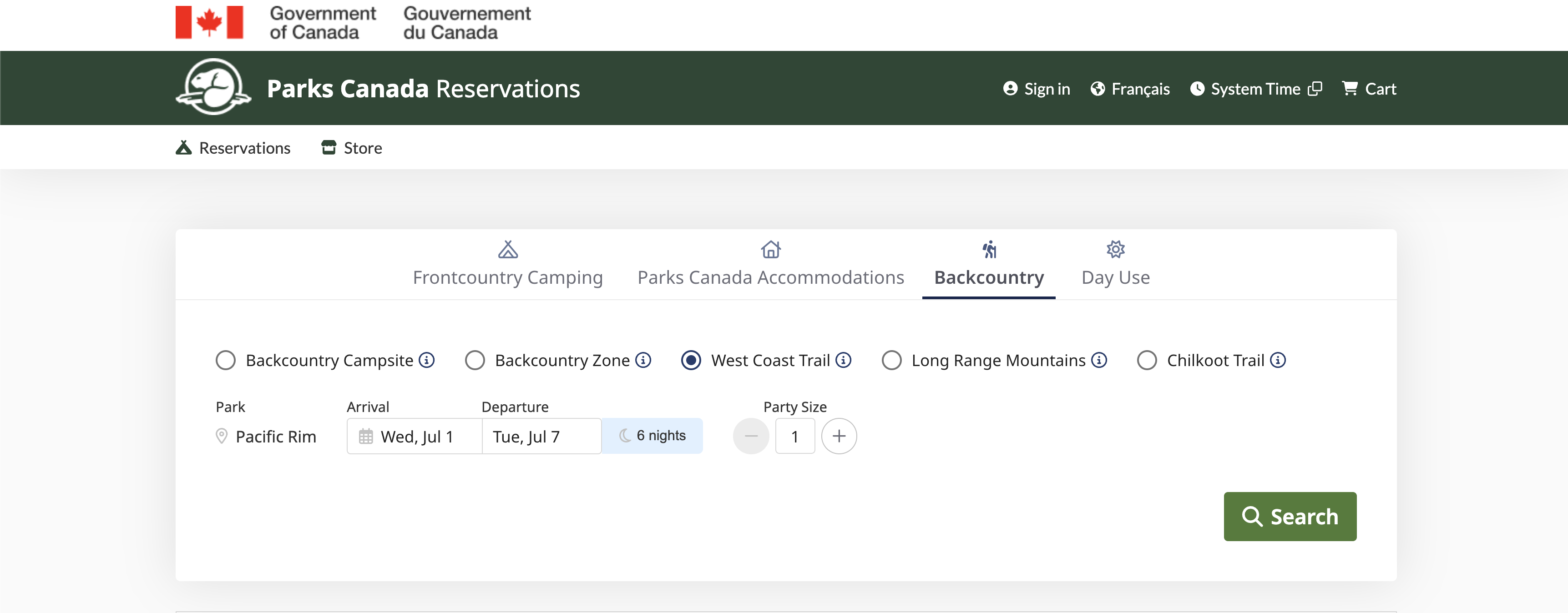1568x613 pixels.
Task: Decrease party size with the minus button
Action: tap(751, 436)
